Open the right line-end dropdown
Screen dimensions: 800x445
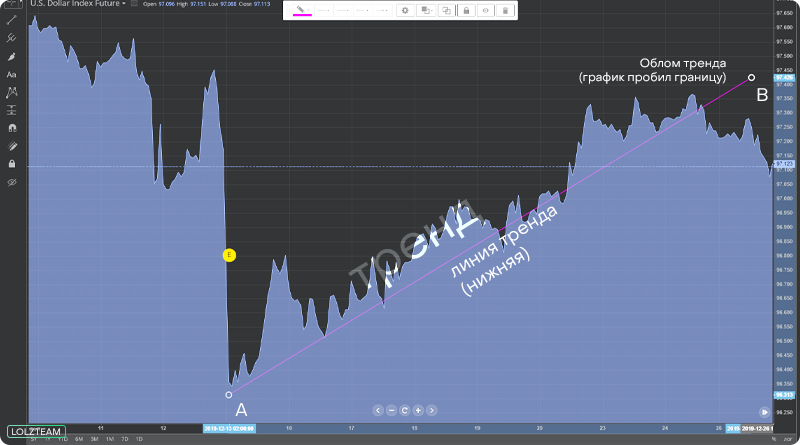pos(382,10)
